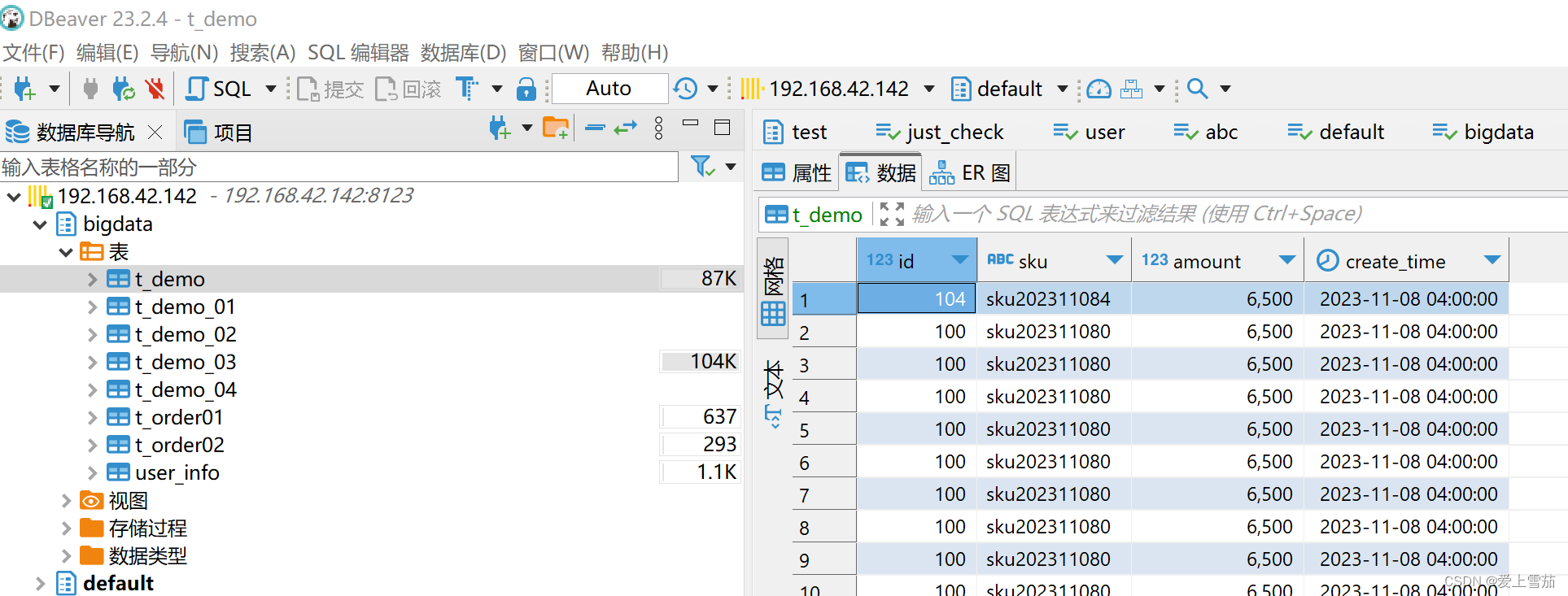This screenshot has height=596, width=1568.
Task: Collapse the 192.168.42.142 connection node
Action: 14,196
